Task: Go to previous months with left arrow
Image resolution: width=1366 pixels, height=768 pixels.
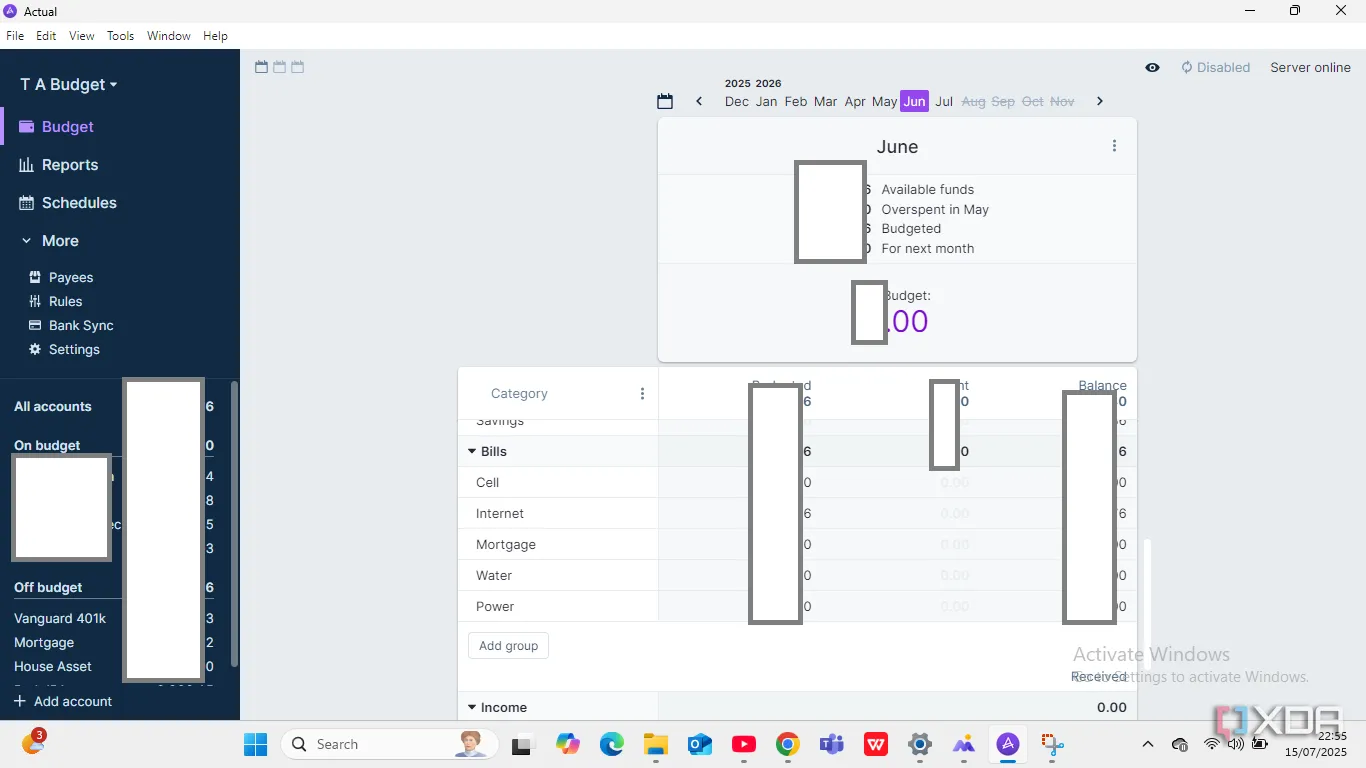Action: coord(699,101)
